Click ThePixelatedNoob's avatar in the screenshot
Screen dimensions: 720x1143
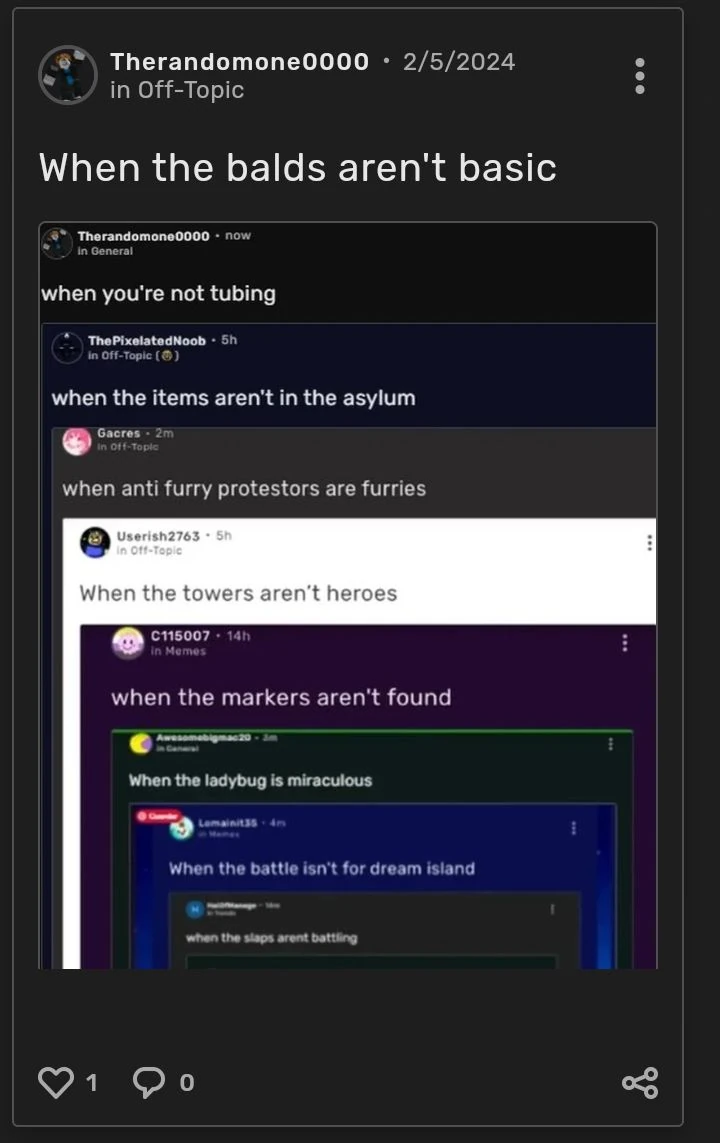click(x=68, y=347)
